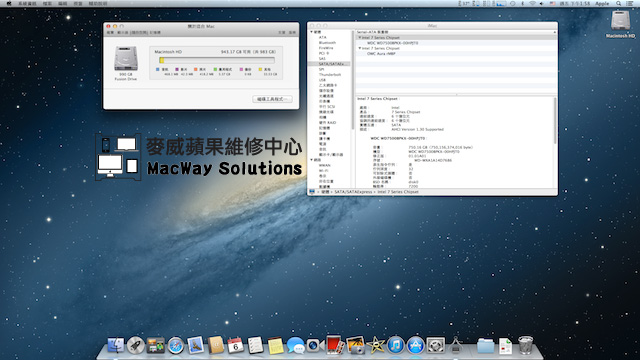This screenshot has height=360, width=640.
Task: Open Messages speech bubble in Dock
Action: (296, 345)
